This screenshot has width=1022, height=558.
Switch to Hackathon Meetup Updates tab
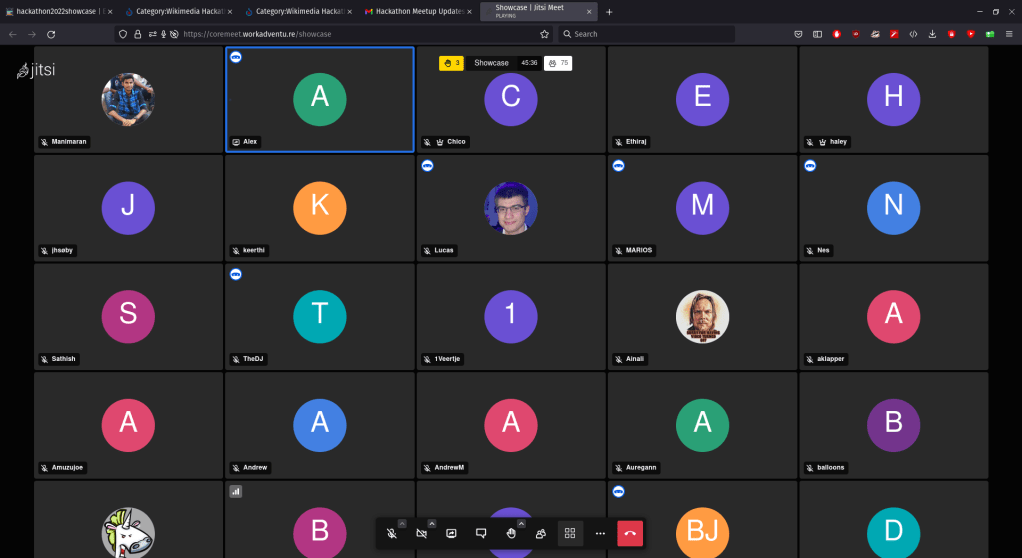pyautogui.click(x=414, y=11)
